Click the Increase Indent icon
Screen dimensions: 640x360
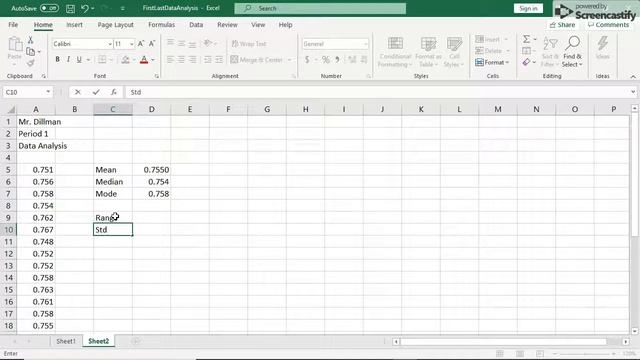219,60
